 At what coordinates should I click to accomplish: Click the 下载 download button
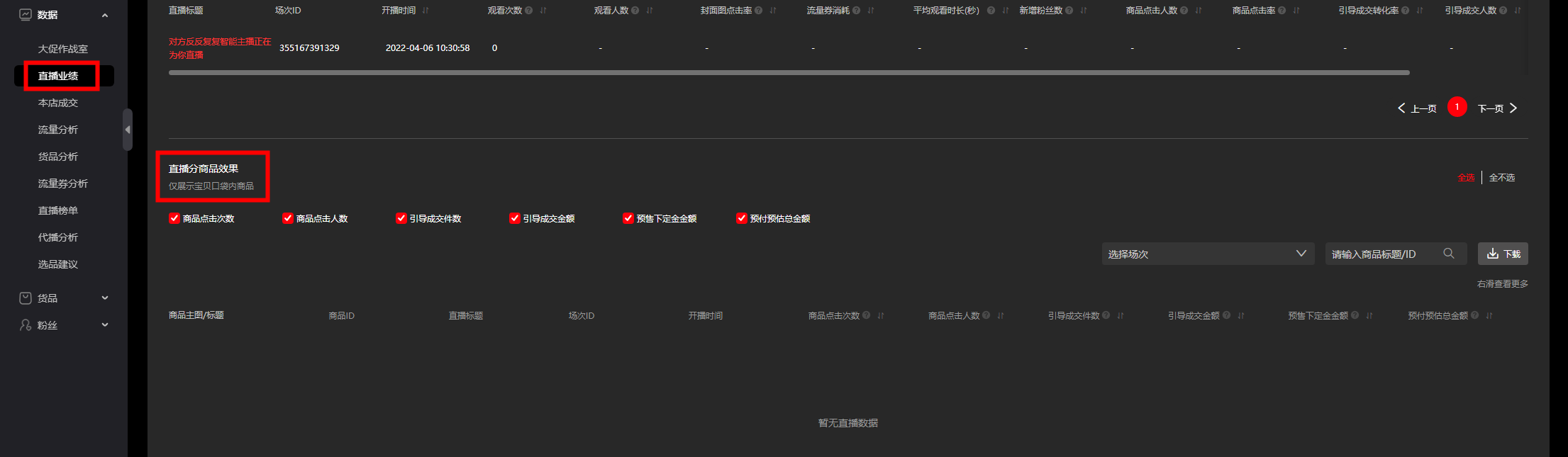pyautogui.click(x=1503, y=254)
